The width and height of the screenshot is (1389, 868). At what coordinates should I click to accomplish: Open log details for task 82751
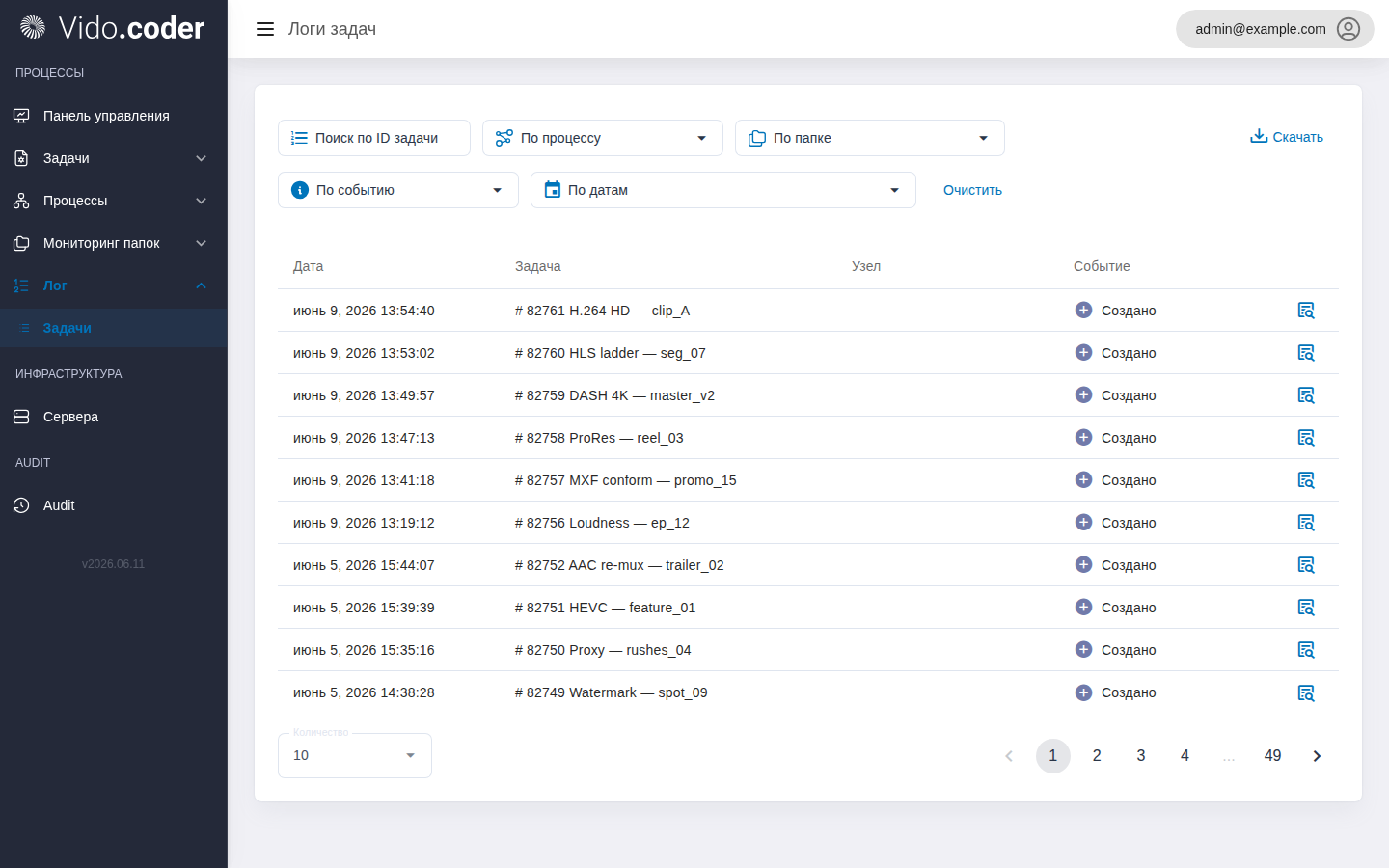coord(1306,608)
